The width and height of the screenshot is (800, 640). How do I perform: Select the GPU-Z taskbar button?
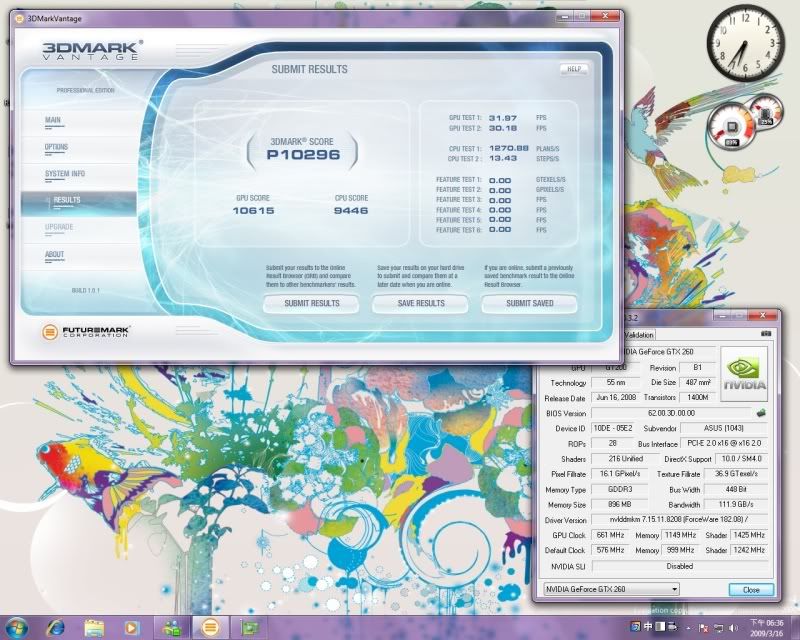(x=248, y=627)
